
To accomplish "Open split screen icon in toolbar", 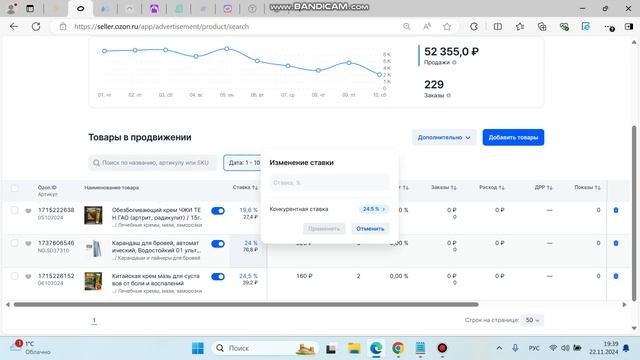I will (498, 27).
